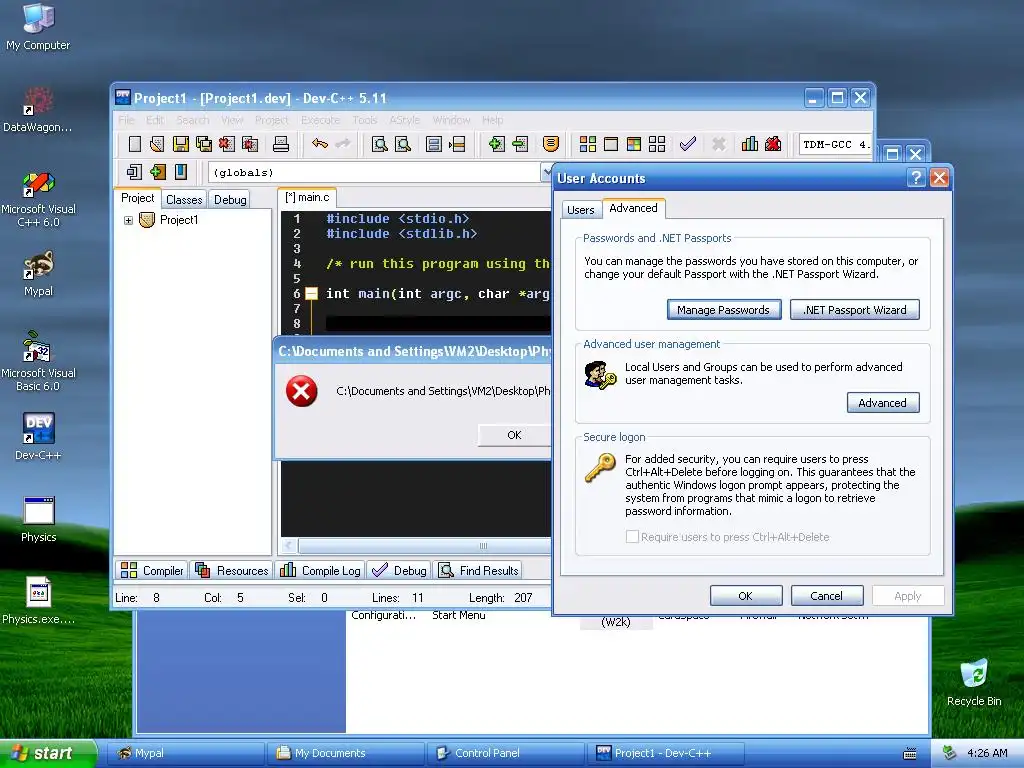Click the Goto Line toolbar icon
Image resolution: width=1024 pixels, height=768 pixels.
pyautogui.click(x=457, y=144)
